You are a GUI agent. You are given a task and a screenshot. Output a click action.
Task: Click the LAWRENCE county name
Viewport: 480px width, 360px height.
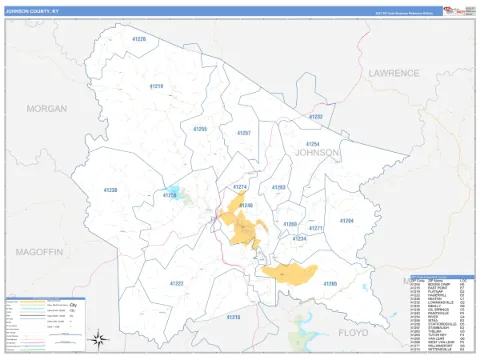(394, 73)
